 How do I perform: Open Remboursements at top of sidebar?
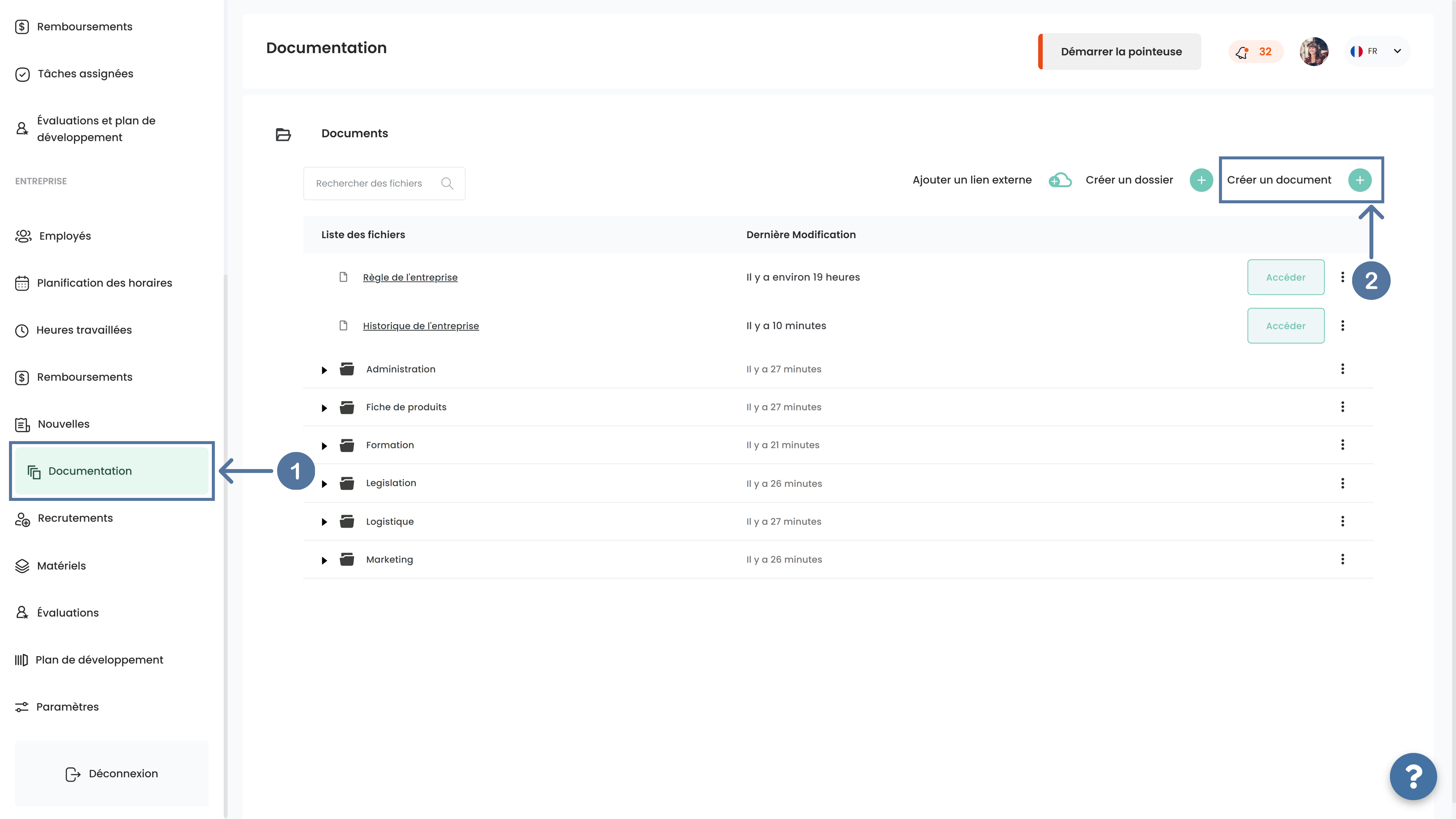pyautogui.click(x=74, y=26)
